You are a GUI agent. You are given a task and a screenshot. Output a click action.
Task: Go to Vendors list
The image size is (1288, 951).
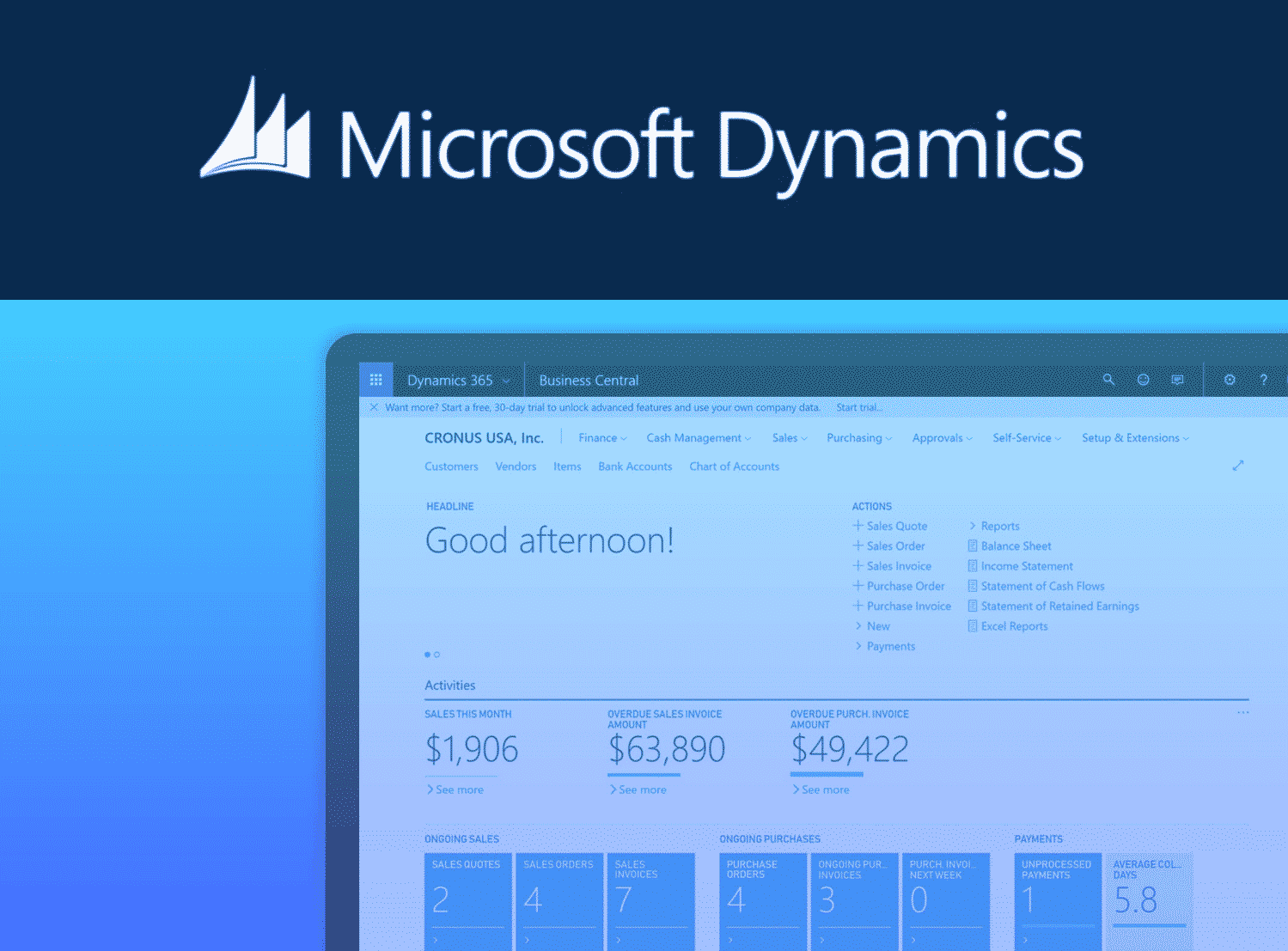[x=516, y=466]
